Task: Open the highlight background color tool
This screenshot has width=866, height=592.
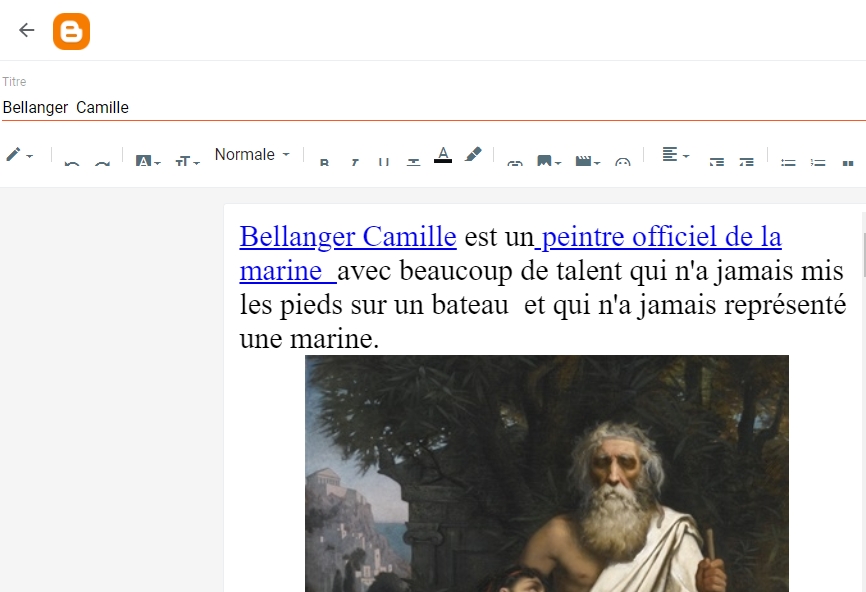Action: click(473, 155)
